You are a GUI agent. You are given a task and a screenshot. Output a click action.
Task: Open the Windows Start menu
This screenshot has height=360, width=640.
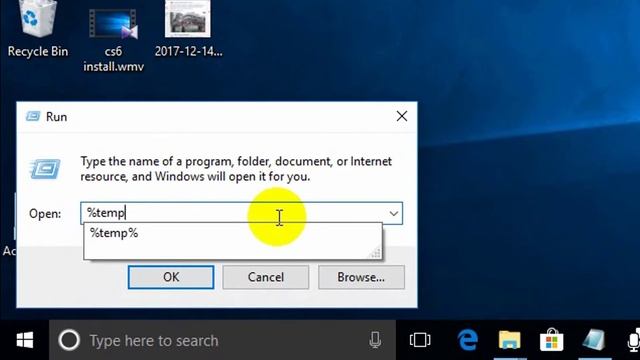tap(24, 340)
